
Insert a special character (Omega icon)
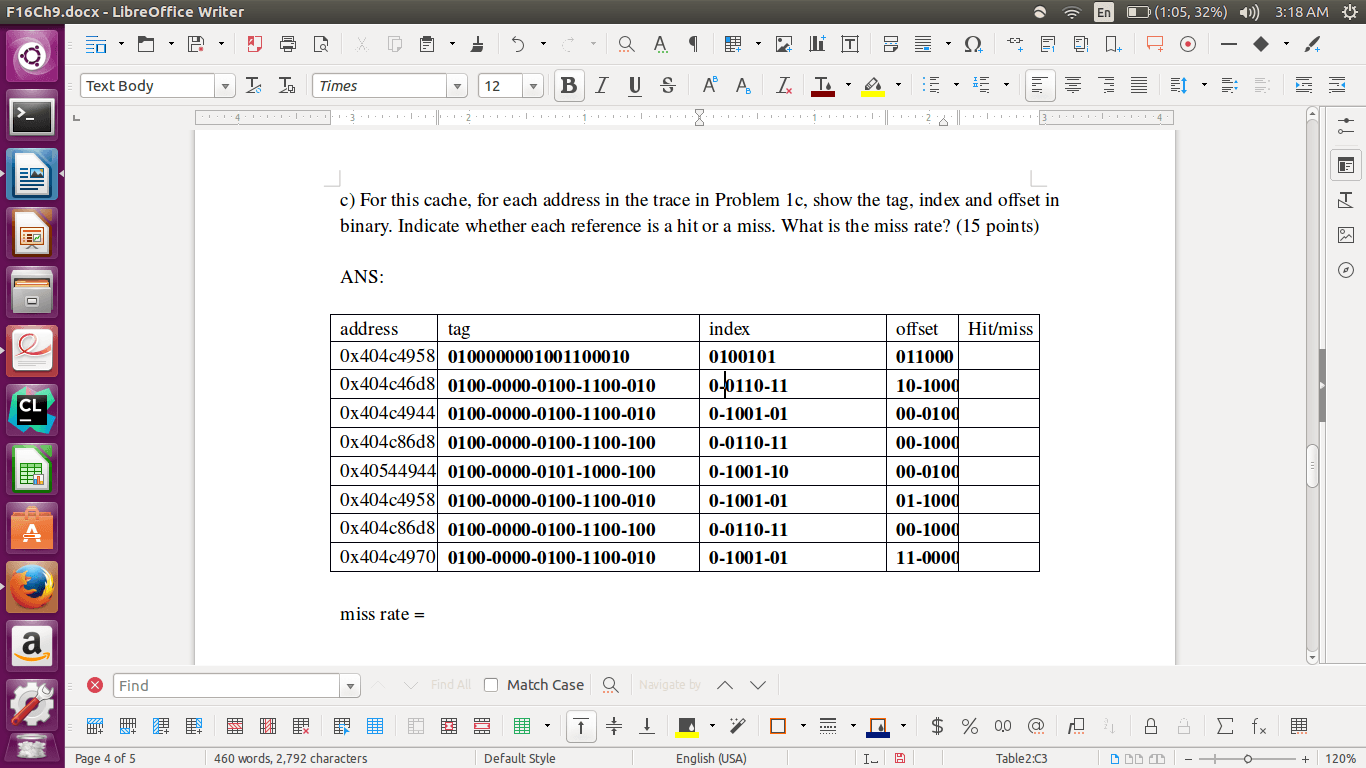[973, 44]
